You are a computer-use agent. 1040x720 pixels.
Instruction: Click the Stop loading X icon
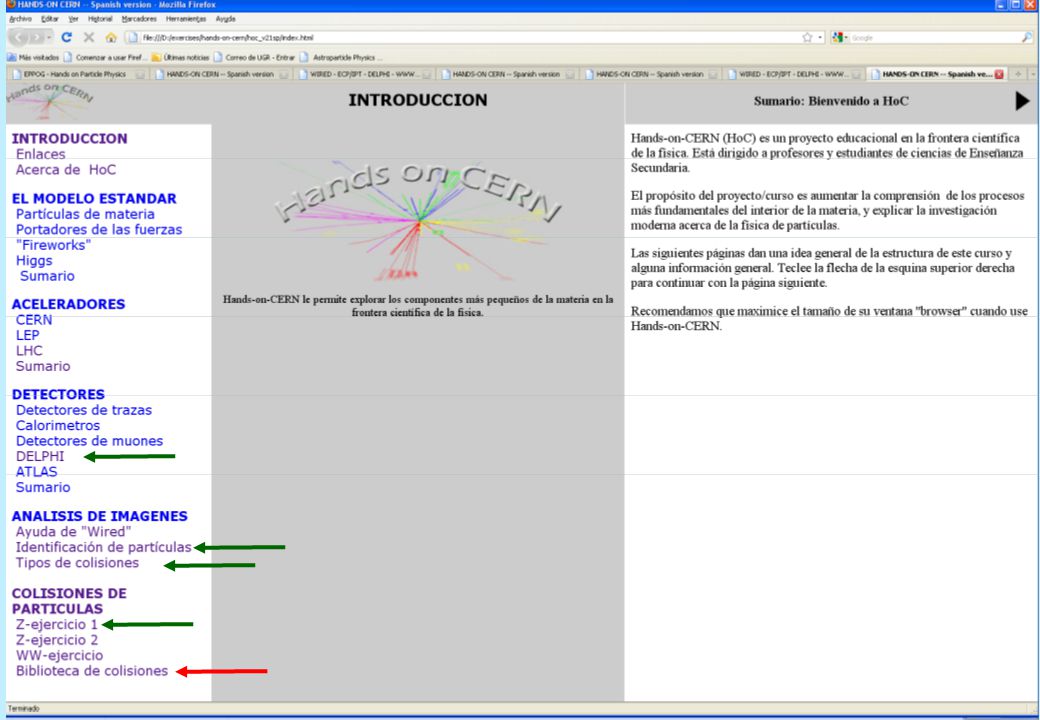tap(89, 37)
